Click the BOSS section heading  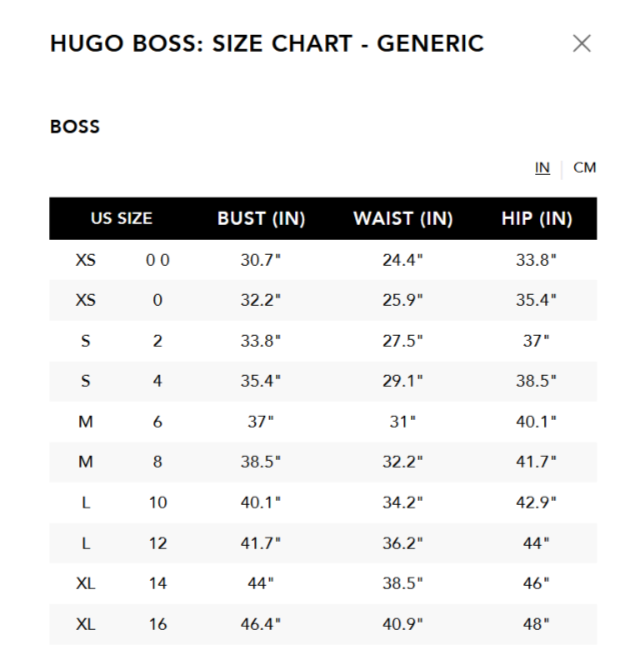[75, 128]
